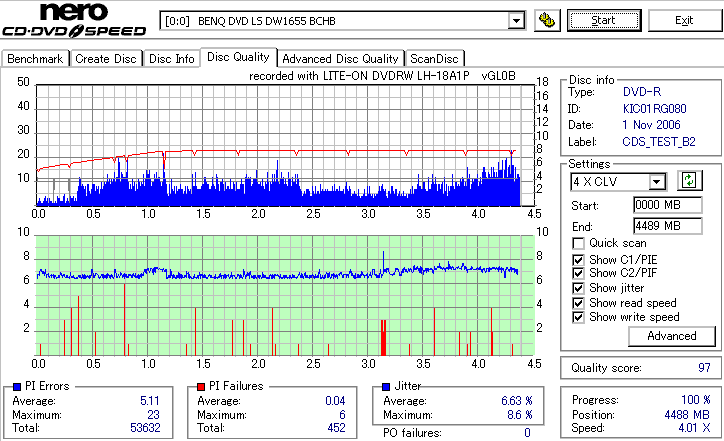Viewport: 724px width, 441px height.
Task: Click the End position 4489 MB field
Action: 668,226
